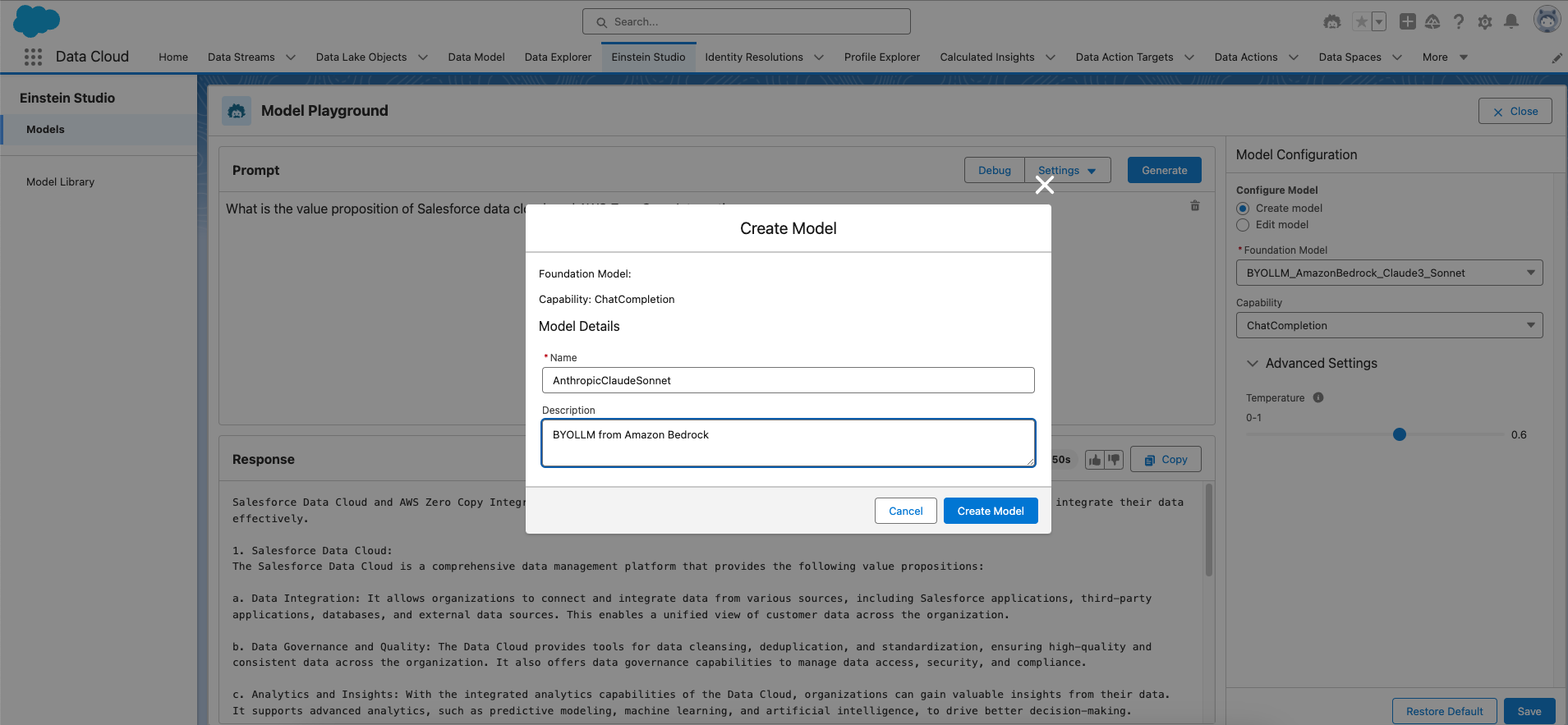Viewport: 1568px width, 725px height.
Task: Select the Create model radio button
Action: 1243,209
